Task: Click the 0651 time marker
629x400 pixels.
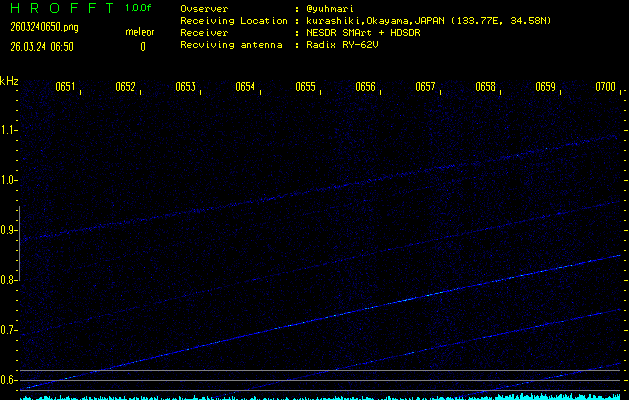Action: click(65, 87)
